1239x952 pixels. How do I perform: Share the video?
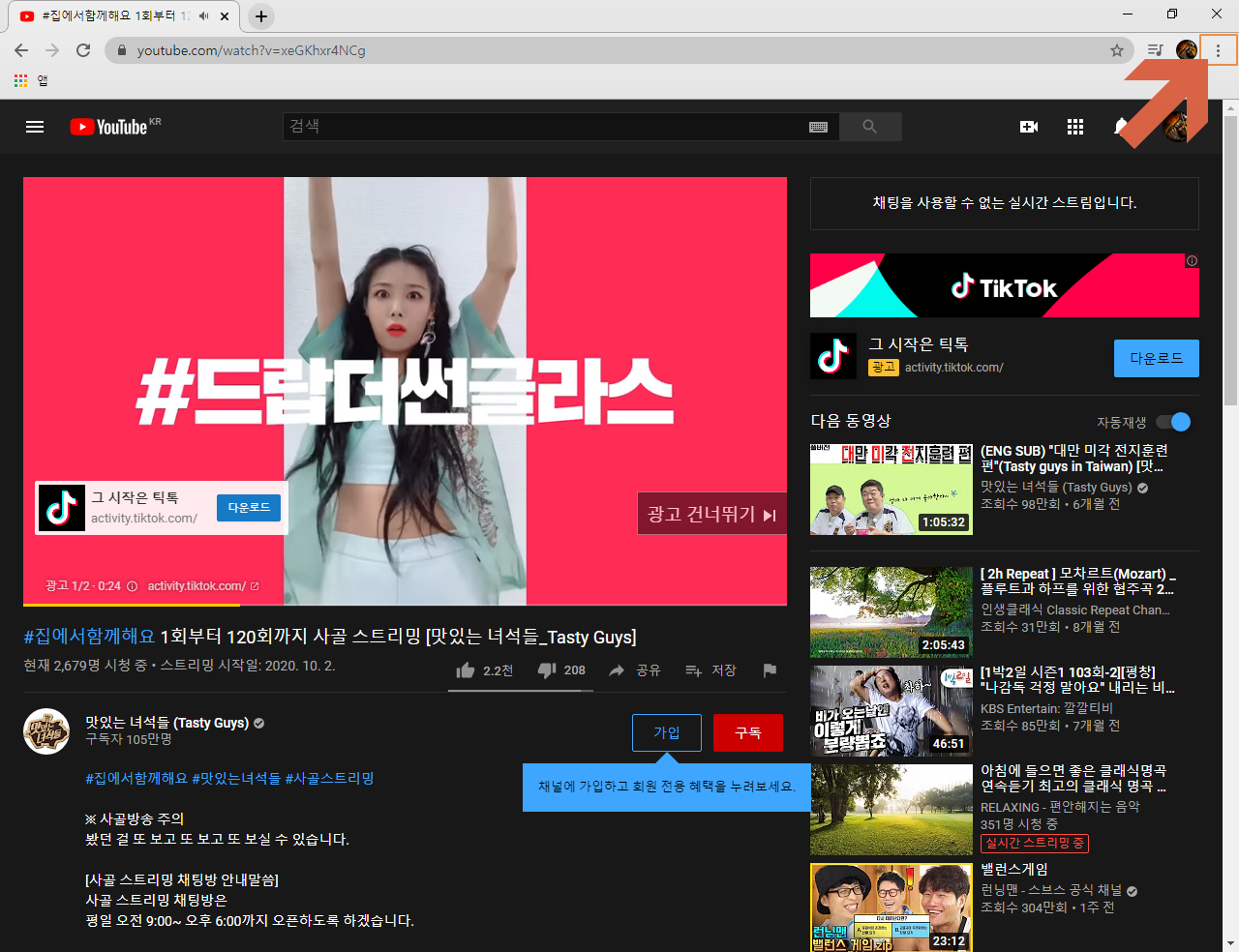(634, 670)
